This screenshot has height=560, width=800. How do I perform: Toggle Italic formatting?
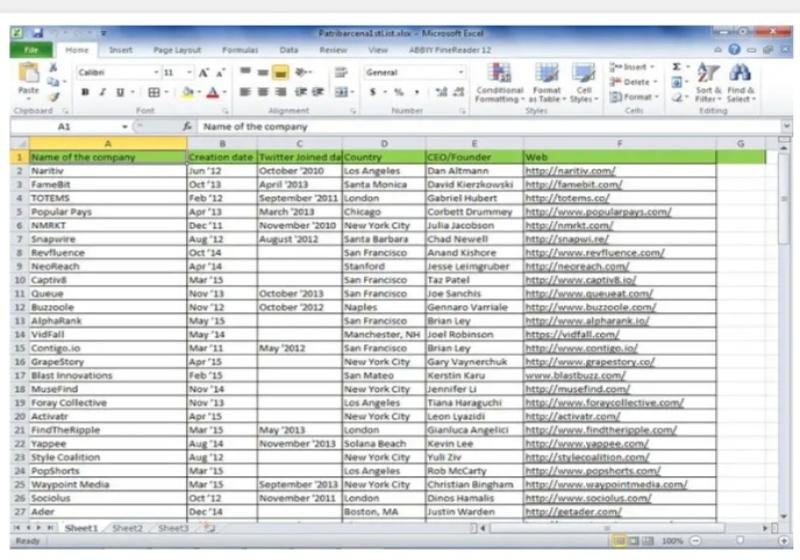click(x=101, y=92)
